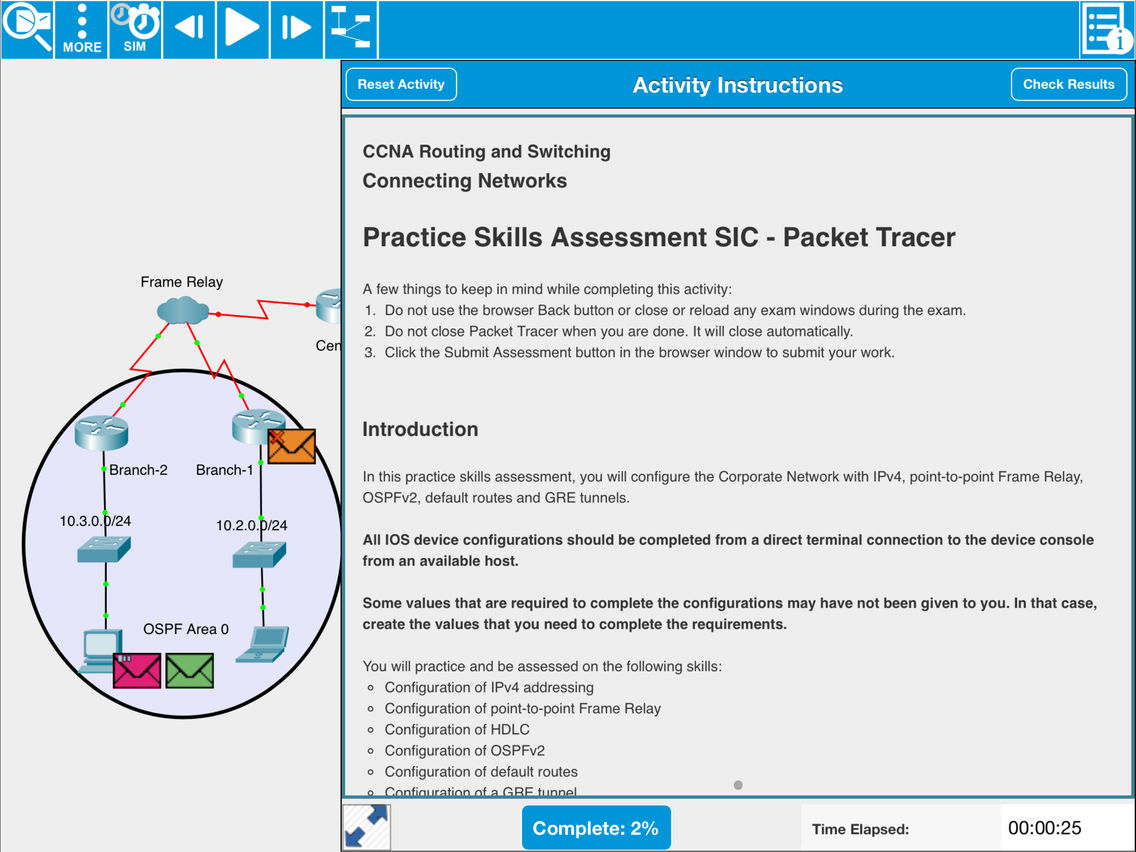Click the Time Elapsed 00:00:25 value
The image size is (1136, 852).
coord(1044,828)
